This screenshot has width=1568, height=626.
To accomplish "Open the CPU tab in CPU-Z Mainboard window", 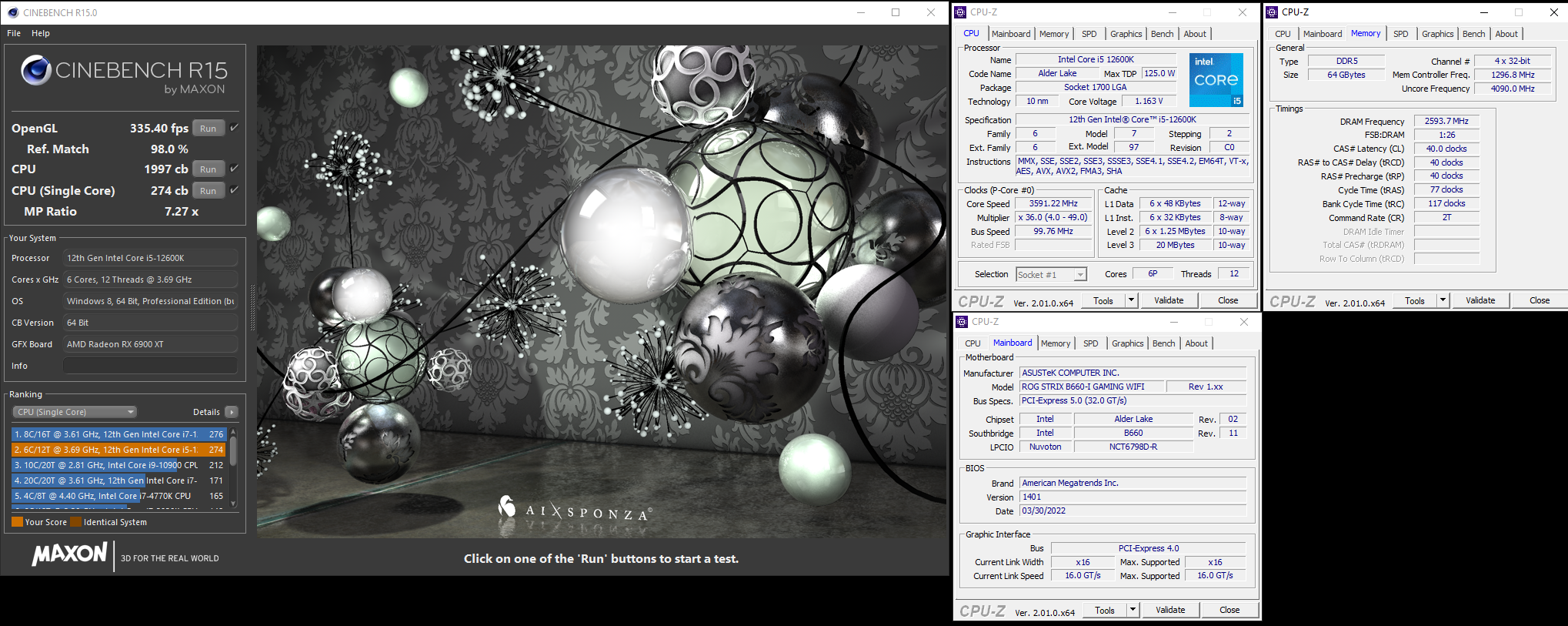I will click(x=972, y=343).
